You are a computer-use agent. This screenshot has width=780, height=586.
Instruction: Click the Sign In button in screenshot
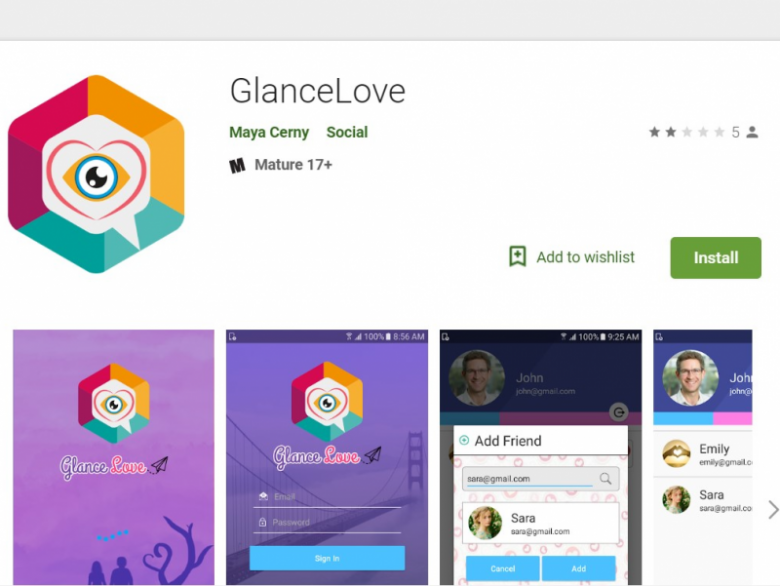click(327, 558)
